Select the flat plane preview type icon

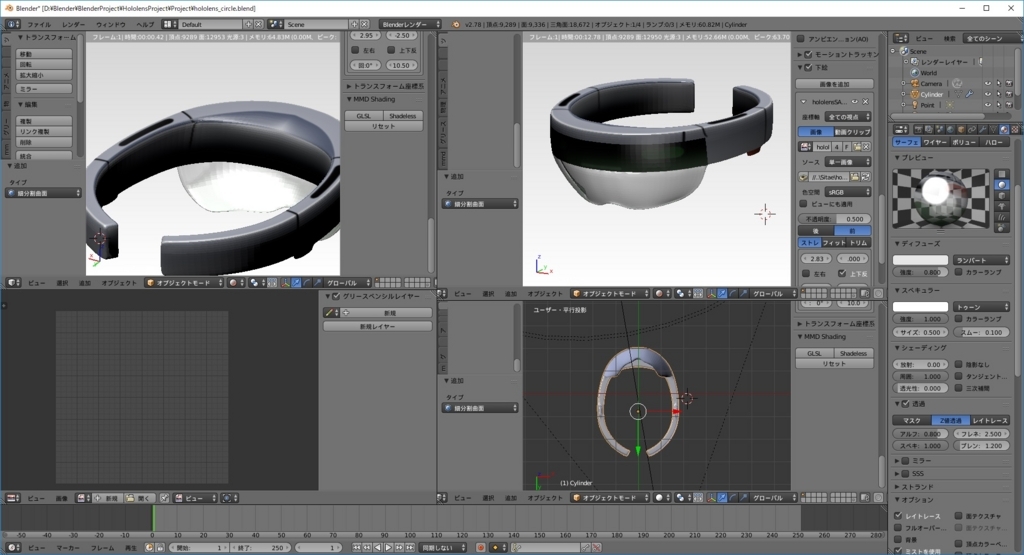[1002, 174]
